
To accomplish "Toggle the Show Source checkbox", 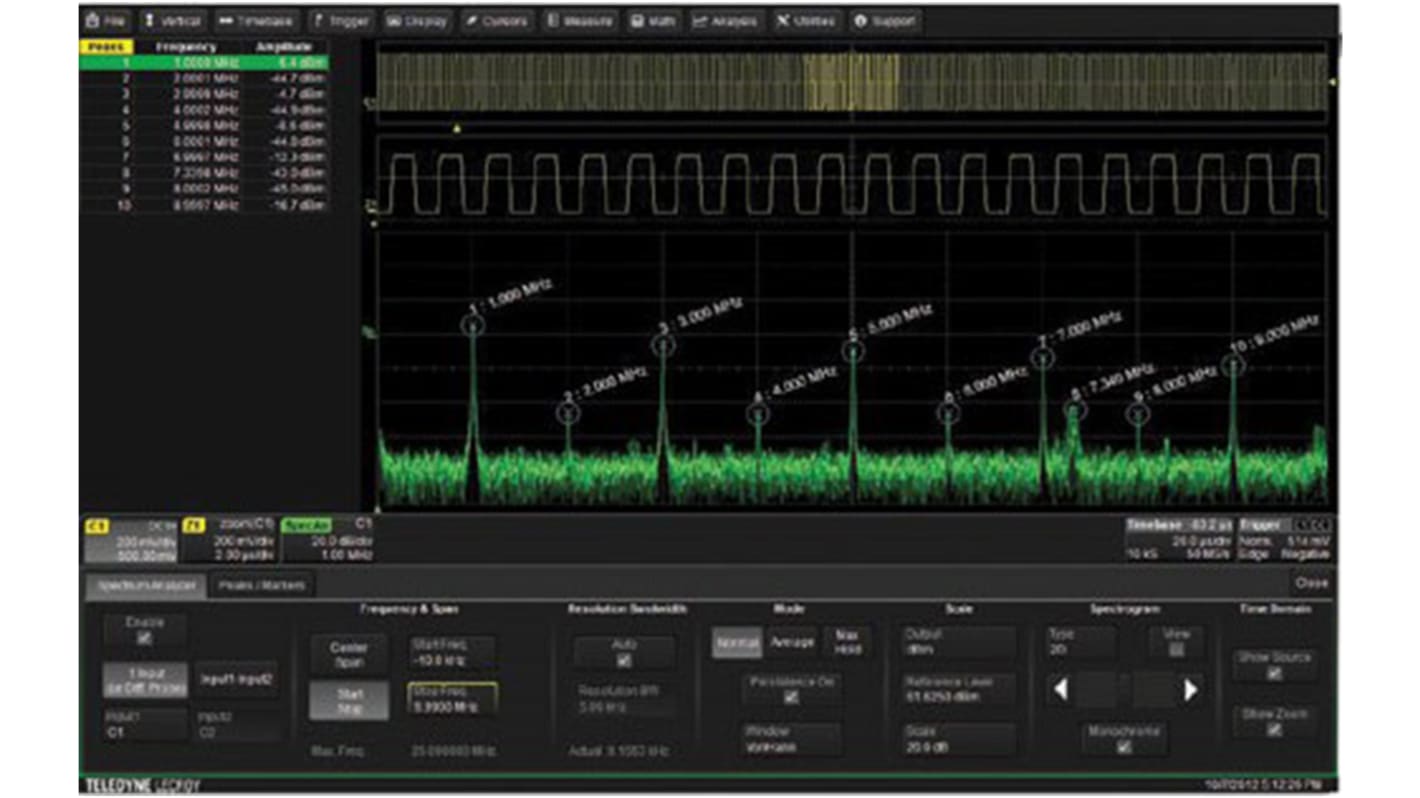I will 1274,674.
